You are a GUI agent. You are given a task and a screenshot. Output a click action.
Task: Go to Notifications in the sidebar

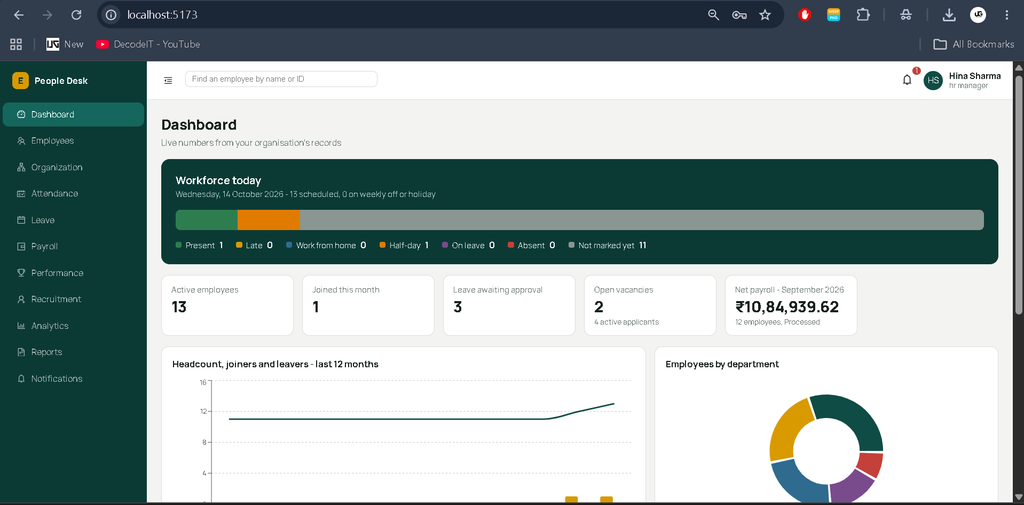73,378
